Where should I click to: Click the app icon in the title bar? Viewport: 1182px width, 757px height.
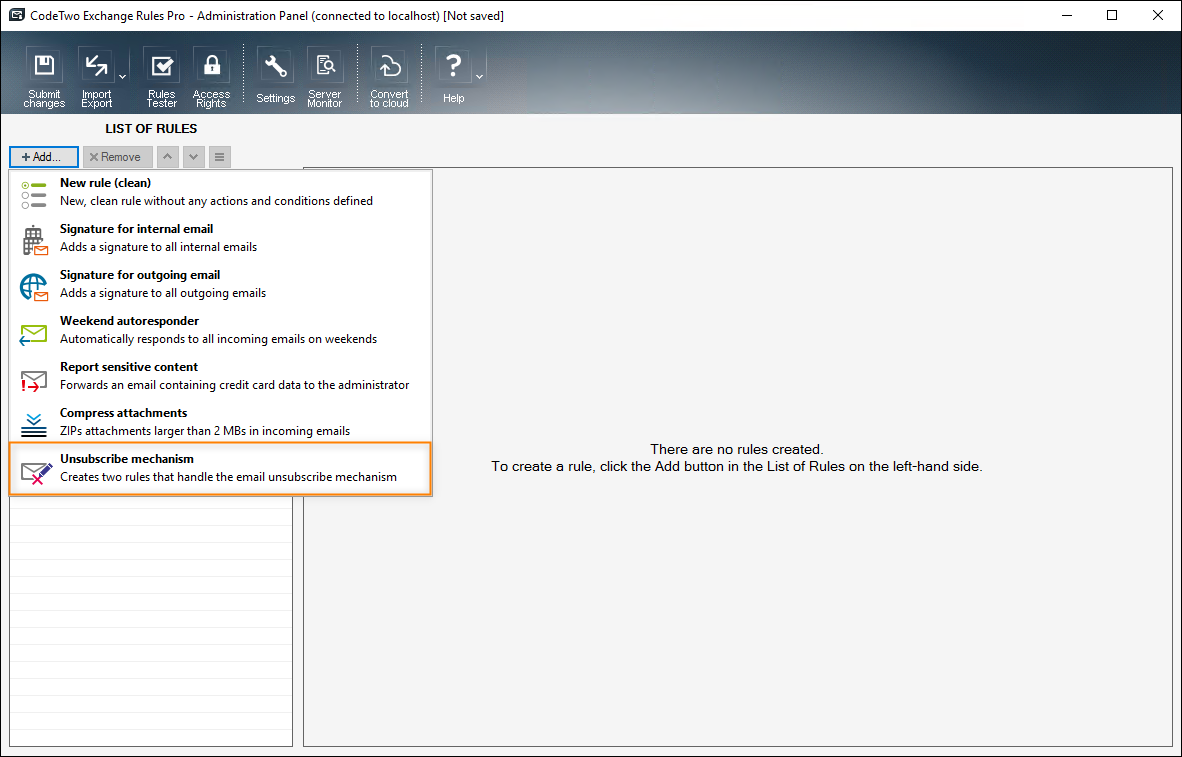point(16,15)
